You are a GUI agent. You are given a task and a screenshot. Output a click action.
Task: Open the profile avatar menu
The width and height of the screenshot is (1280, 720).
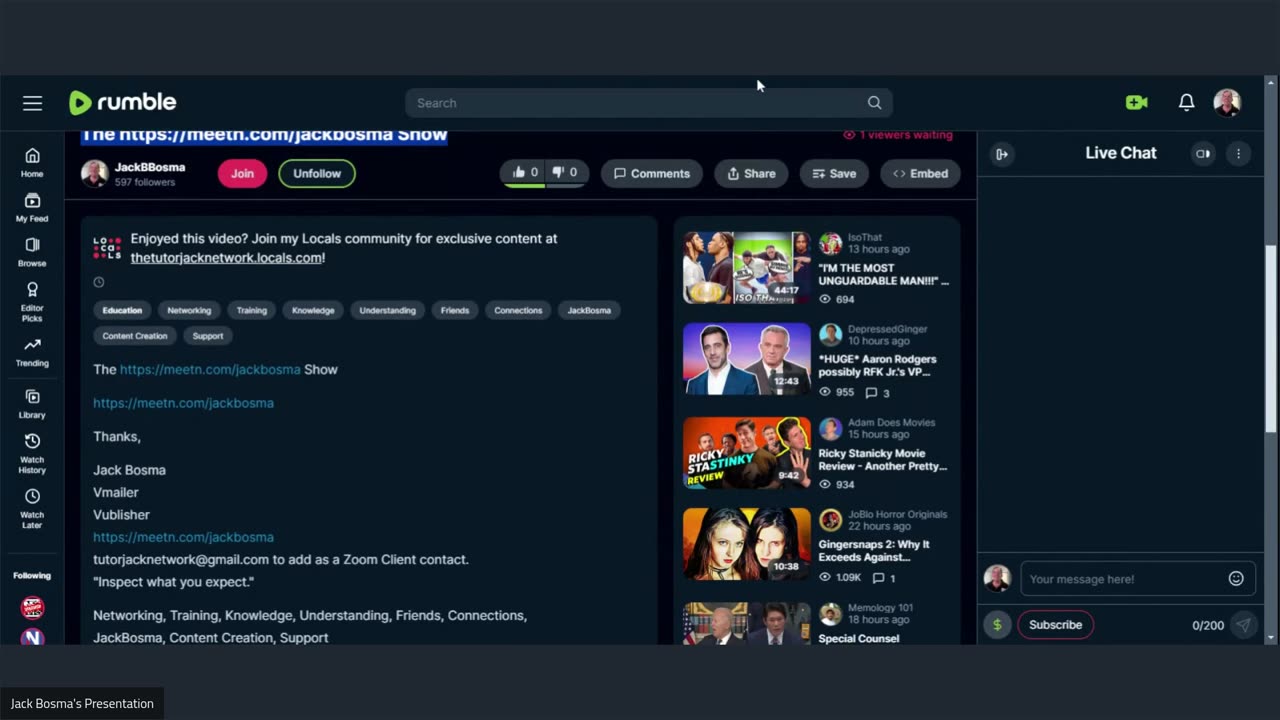pyautogui.click(x=1227, y=102)
